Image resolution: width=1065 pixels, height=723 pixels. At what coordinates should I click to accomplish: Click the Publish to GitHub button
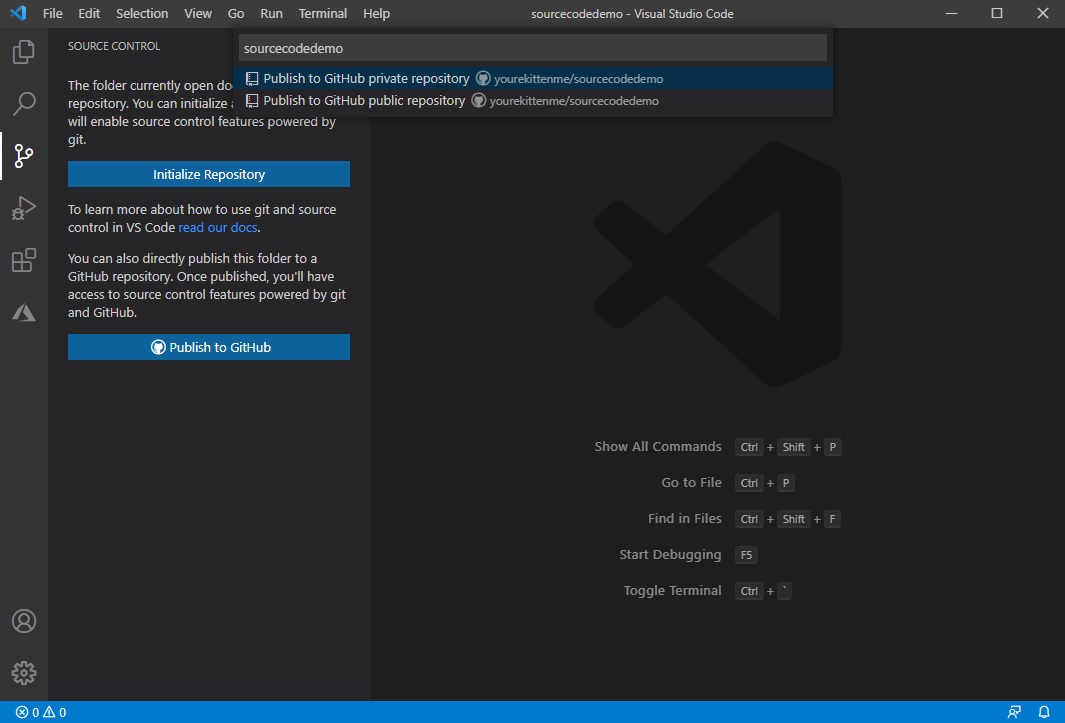[208, 346]
